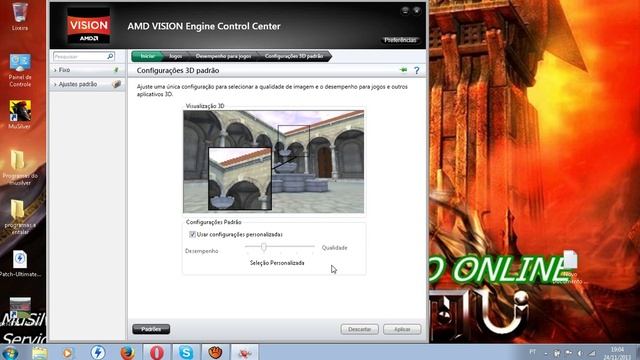The image size is (640, 360).
Task: Show hidden tray icons arrow
Action: tap(546, 353)
